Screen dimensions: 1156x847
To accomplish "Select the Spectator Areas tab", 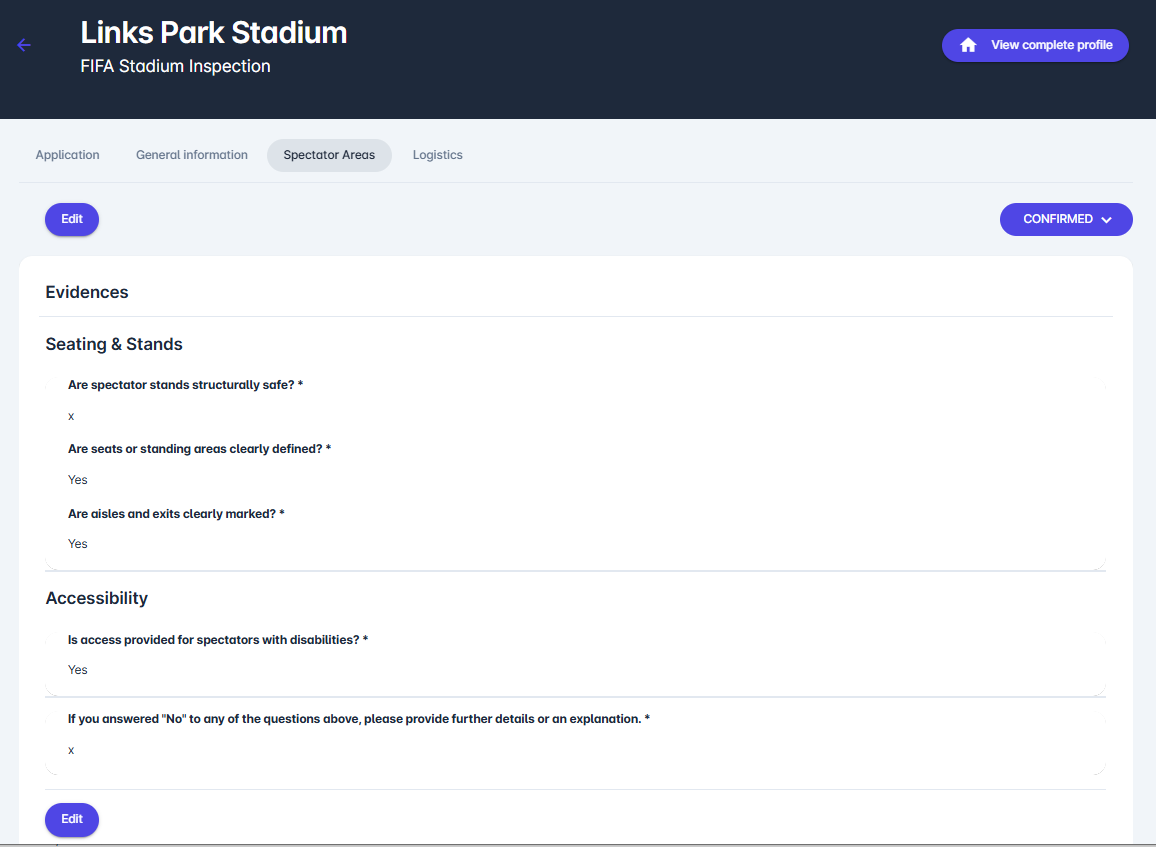I will point(329,155).
